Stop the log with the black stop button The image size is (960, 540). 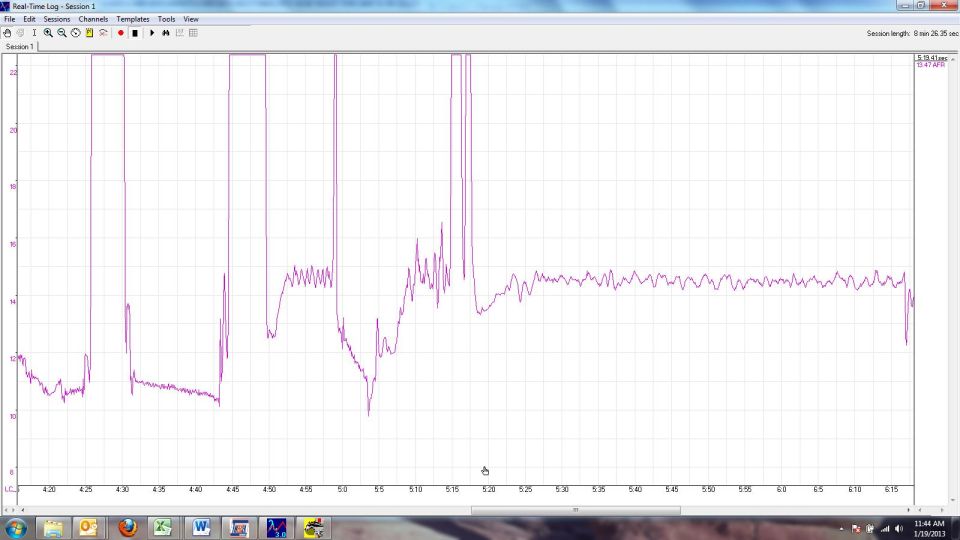[135, 33]
